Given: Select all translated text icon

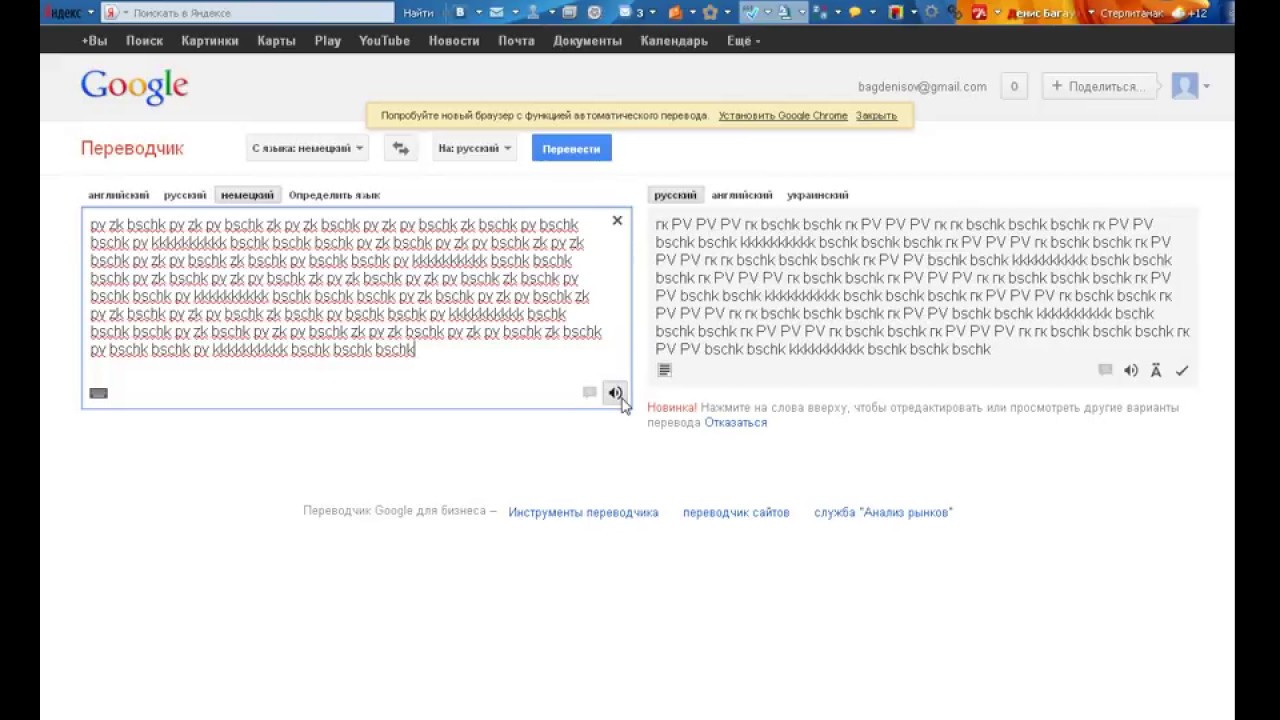Looking at the screenshot, I should (x=664, y=370).
